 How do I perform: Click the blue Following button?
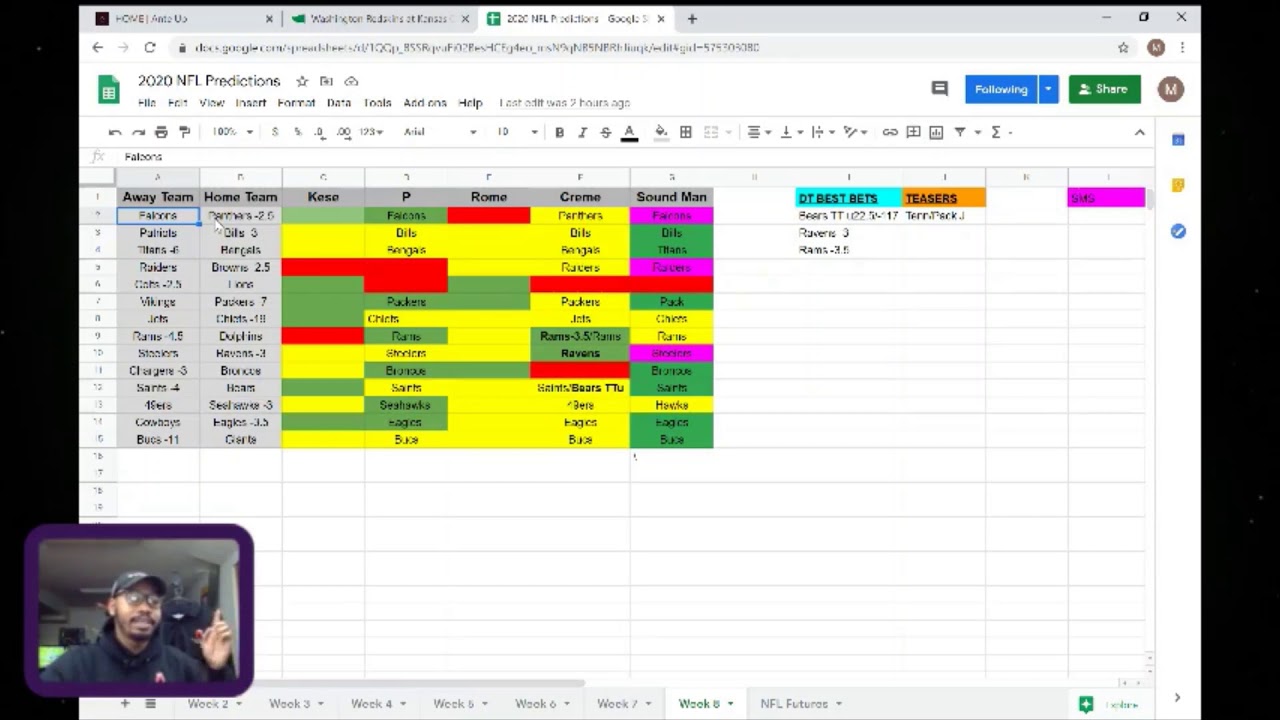1001,89
